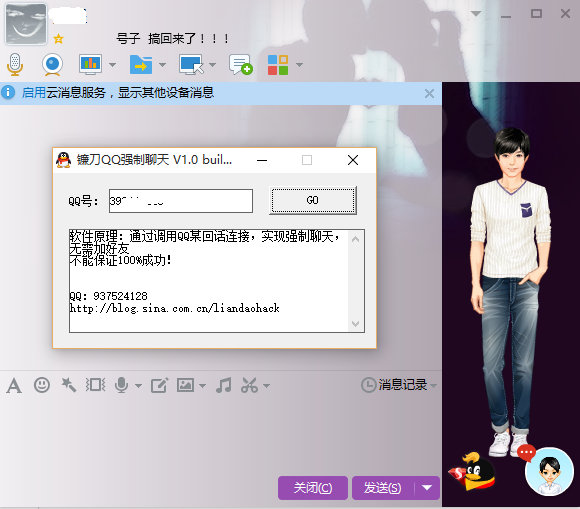
Task: Expand the send button options arrow
Action: [x=427, y=488]
